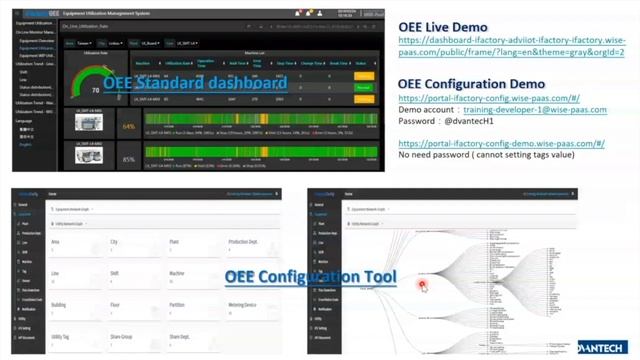
Task: Click the yellow segment in the 85% timeline
Action: tap(264, 152)
